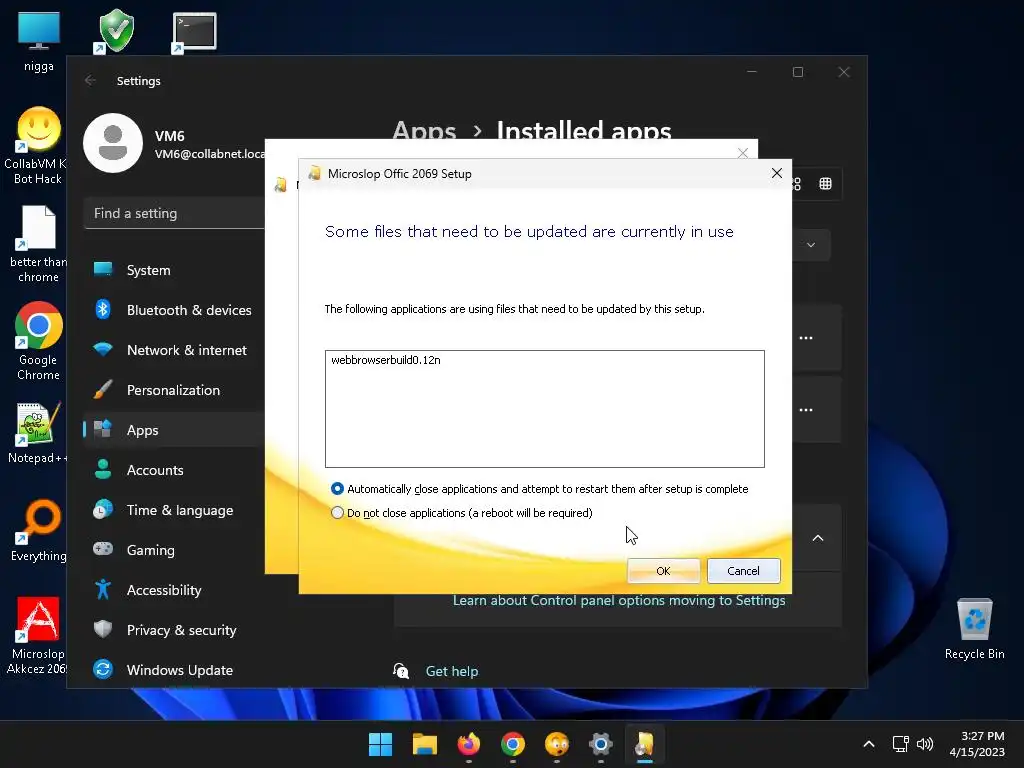Click Apps breadcrumb in Settings header
This screenshot has height=768, width=1024.
pyautogui.click(x=424, y=131)
